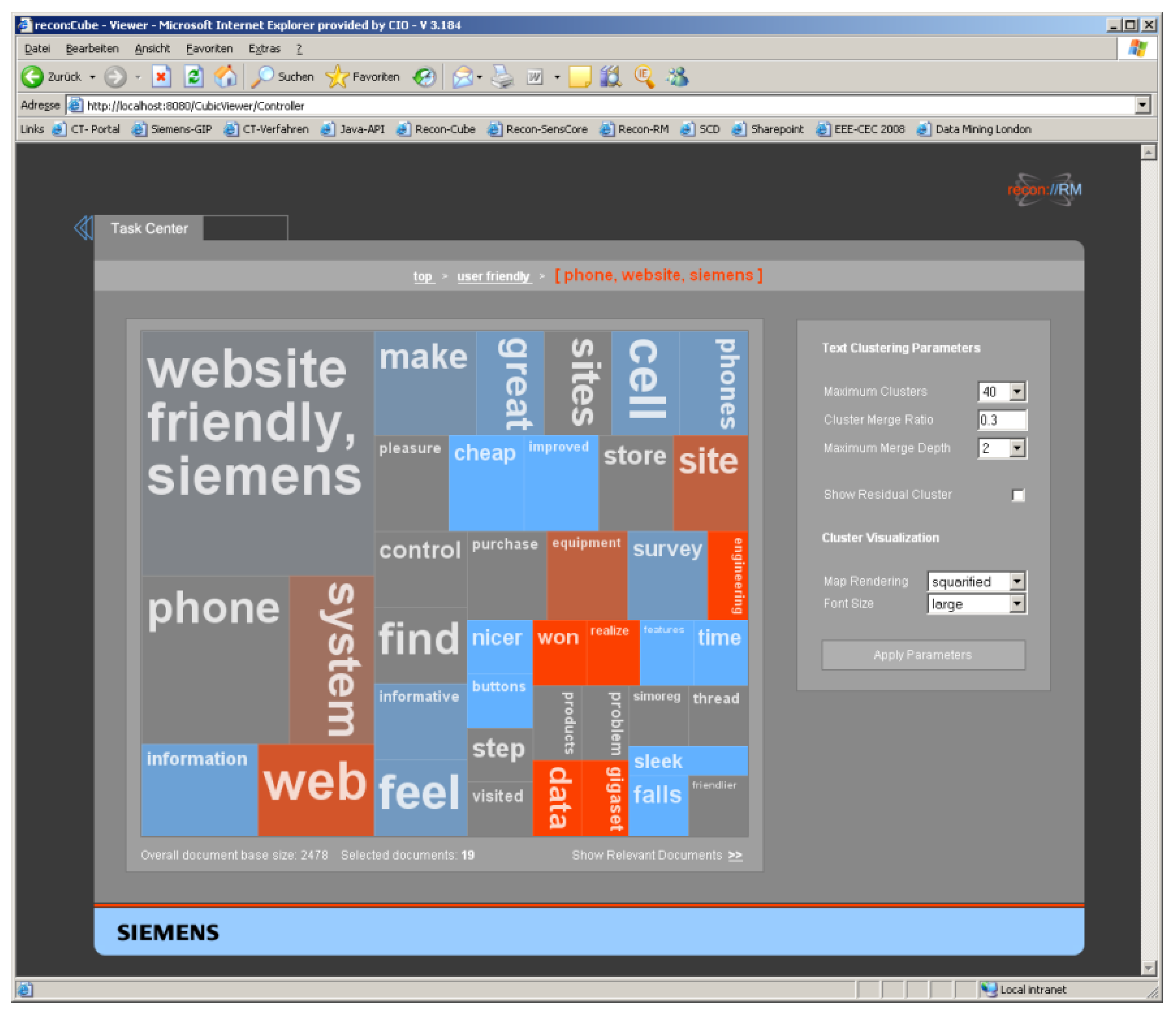Open the mail envelope icon
1176x1013 pixels.
(x=463, y=77)
